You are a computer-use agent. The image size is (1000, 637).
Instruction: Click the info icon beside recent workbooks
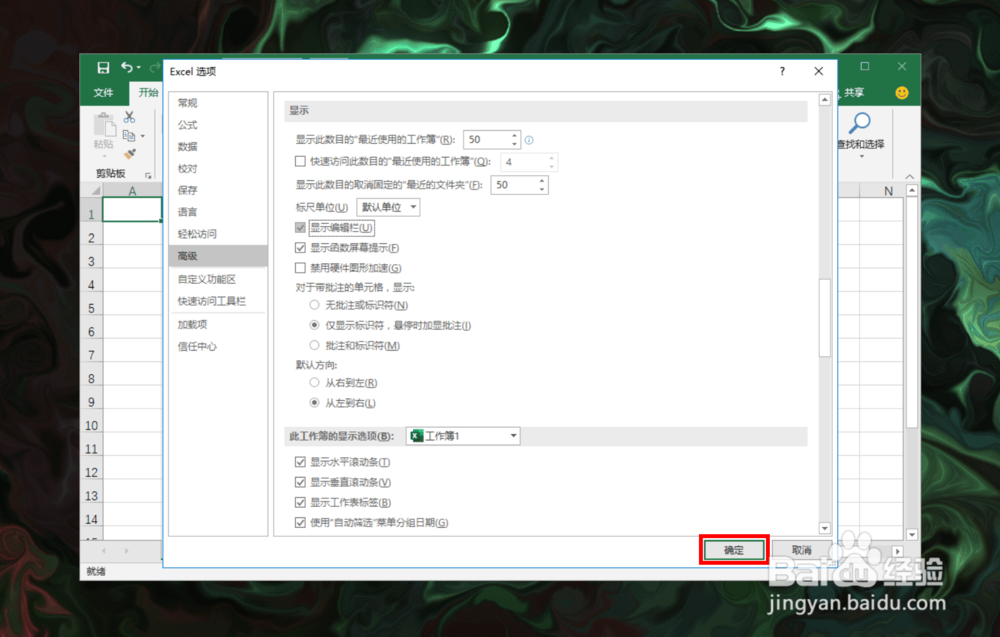tap(529, 140)
